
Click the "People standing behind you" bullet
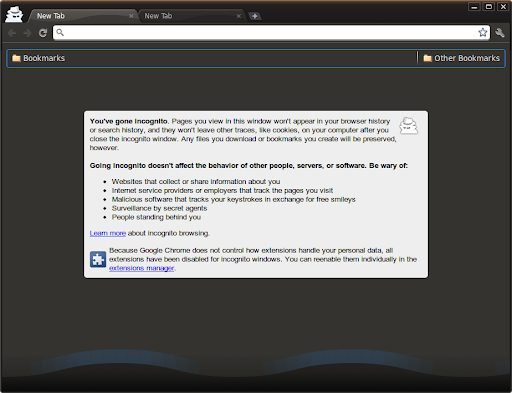tap(156, 217)
